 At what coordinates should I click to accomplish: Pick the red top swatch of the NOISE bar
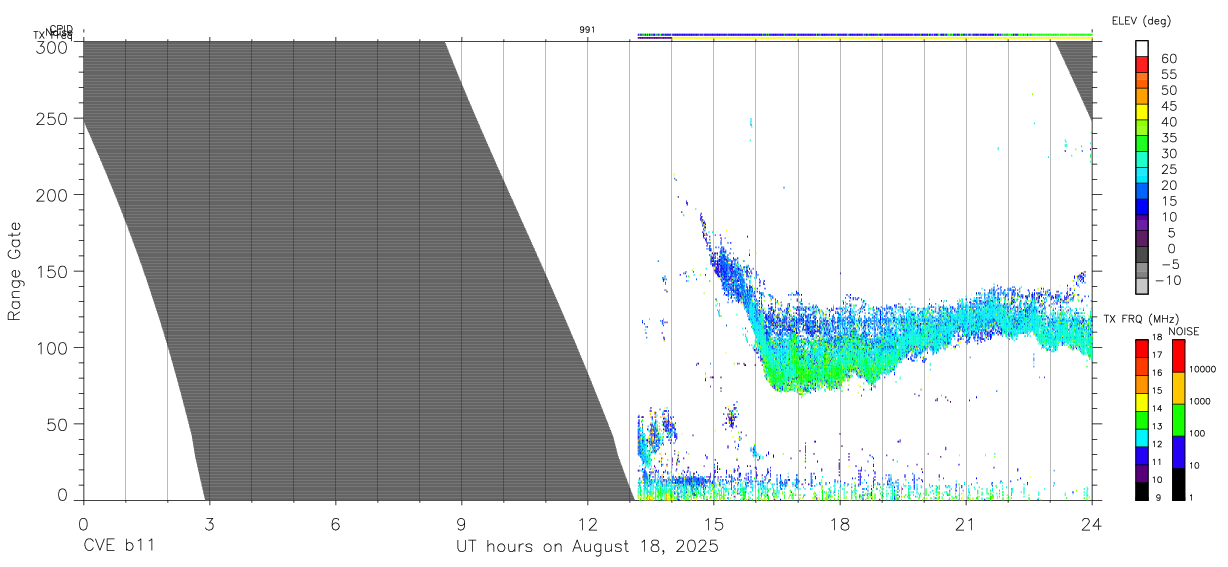coord(1177,355)
